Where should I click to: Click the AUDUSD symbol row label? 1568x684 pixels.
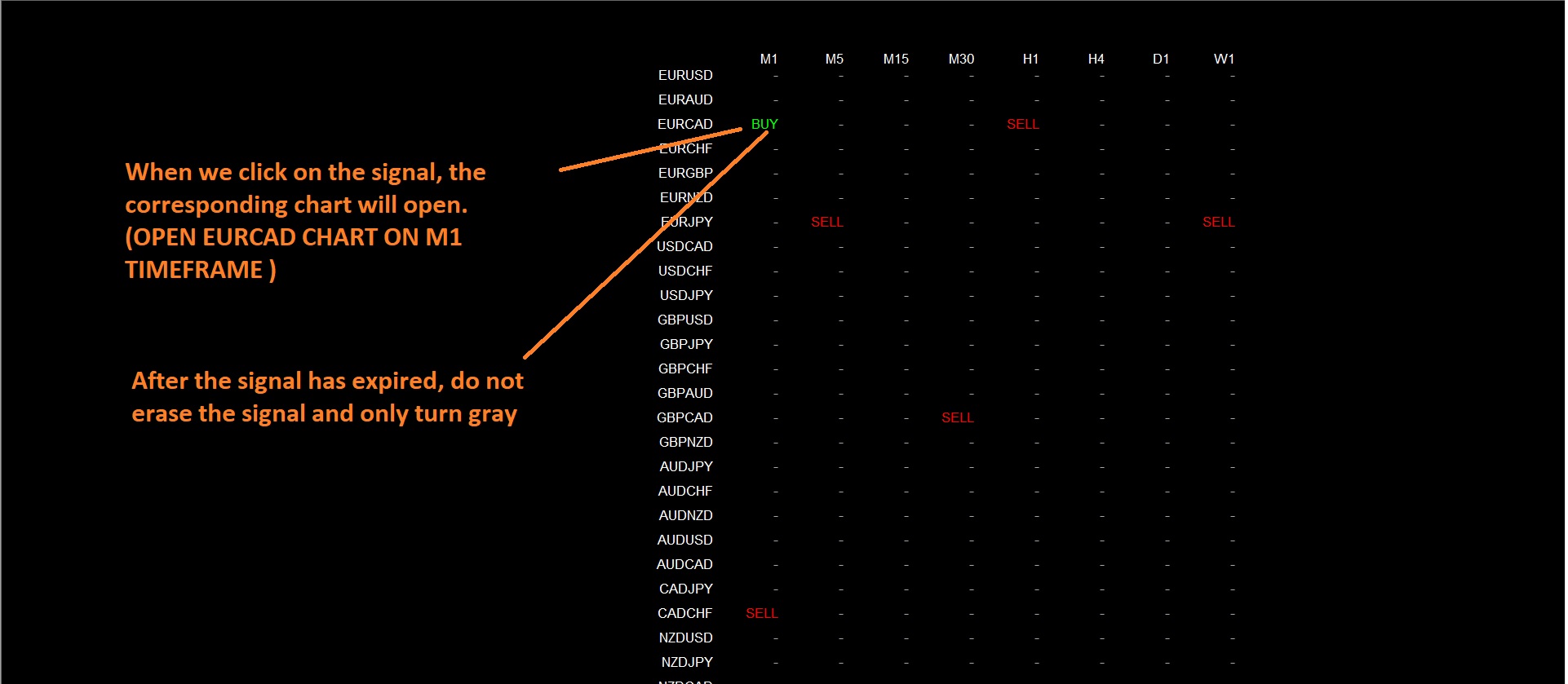pyautogui.click(x=684, y=540)
